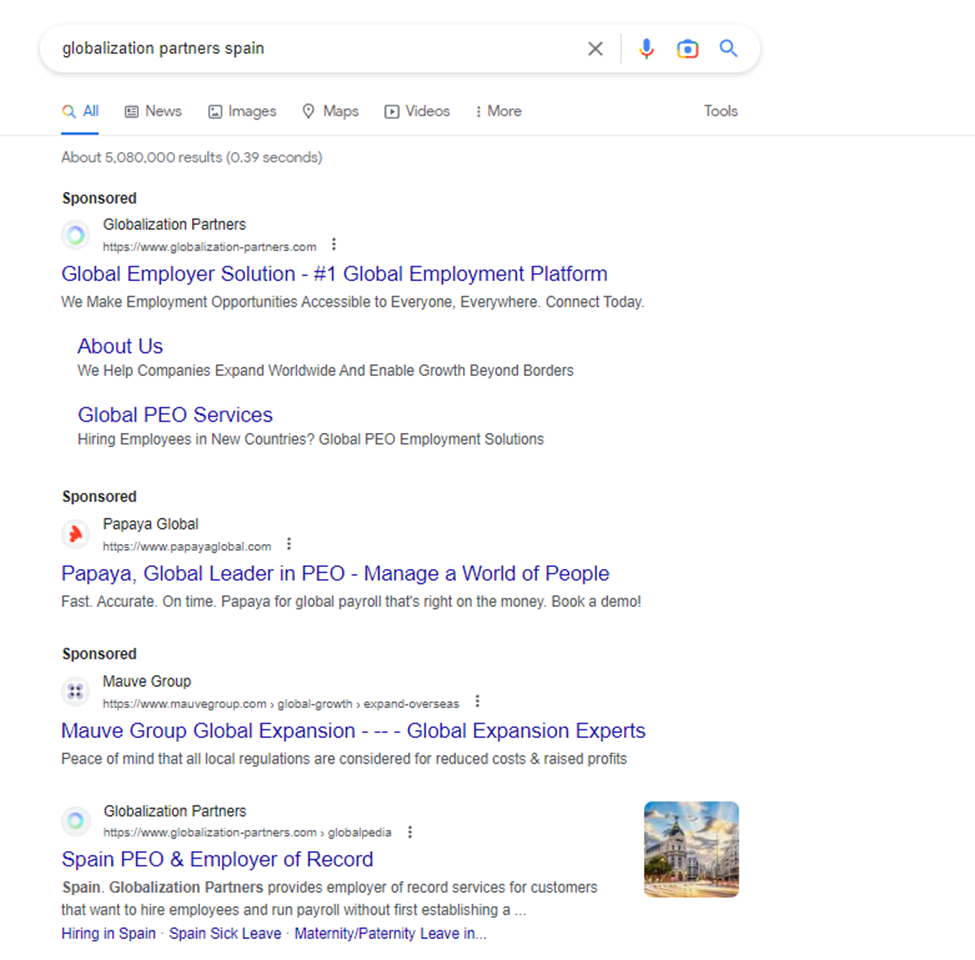The image size is (975, 960).
Task: Open search by image camera icon
Action: (688, 48)
